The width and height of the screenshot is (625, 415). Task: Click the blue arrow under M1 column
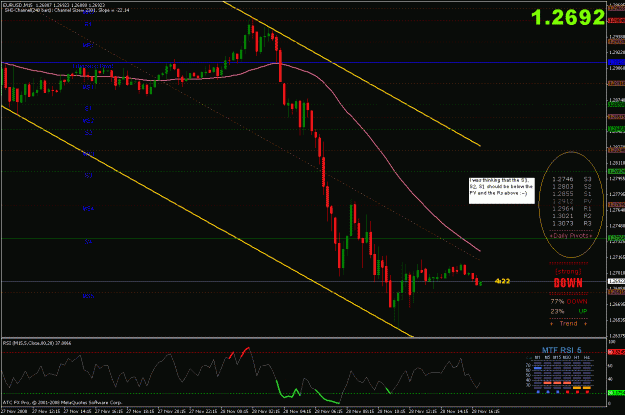click(x=538, y=392)
